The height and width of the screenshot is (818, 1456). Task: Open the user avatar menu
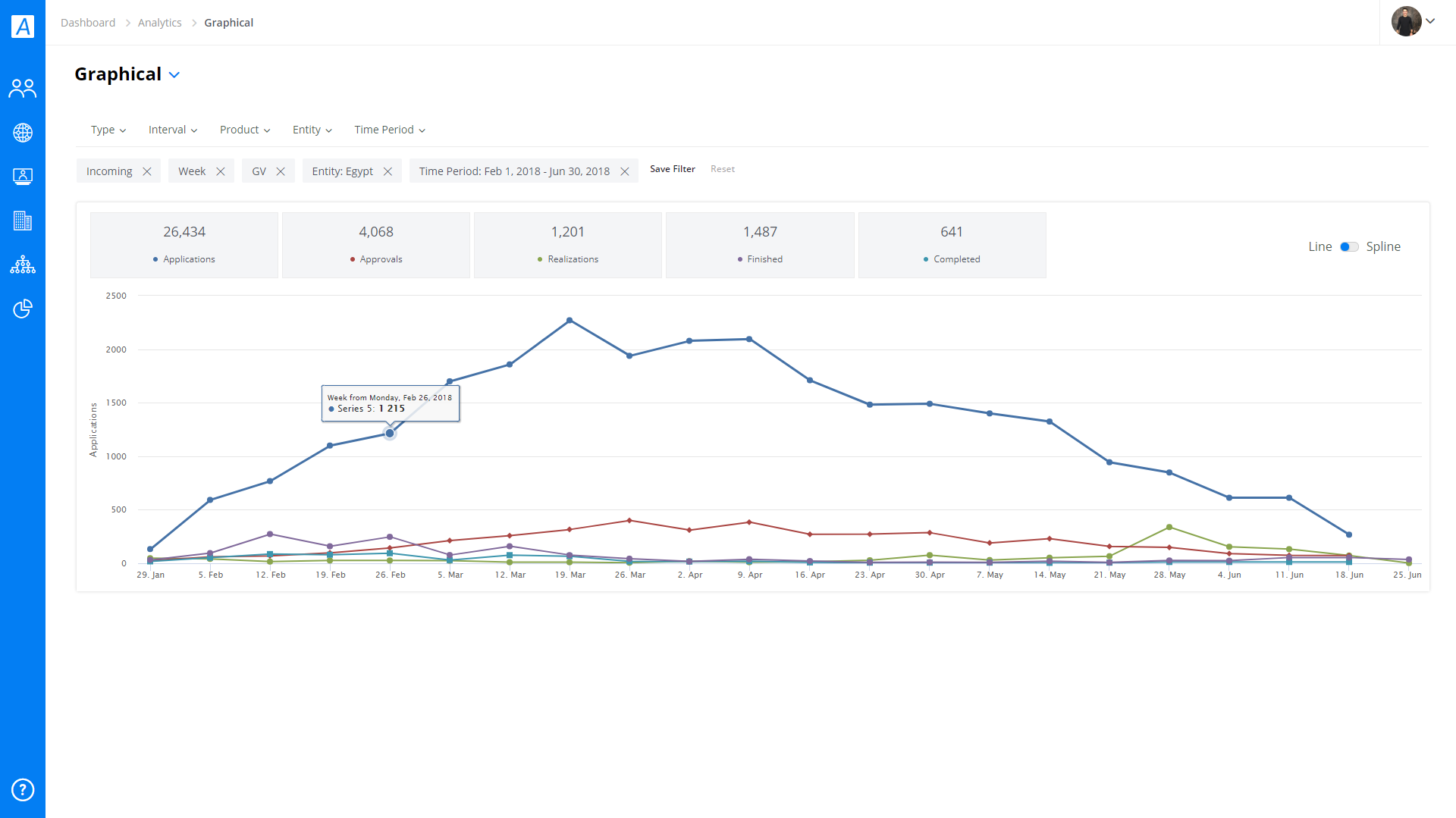coord(1414,21)
